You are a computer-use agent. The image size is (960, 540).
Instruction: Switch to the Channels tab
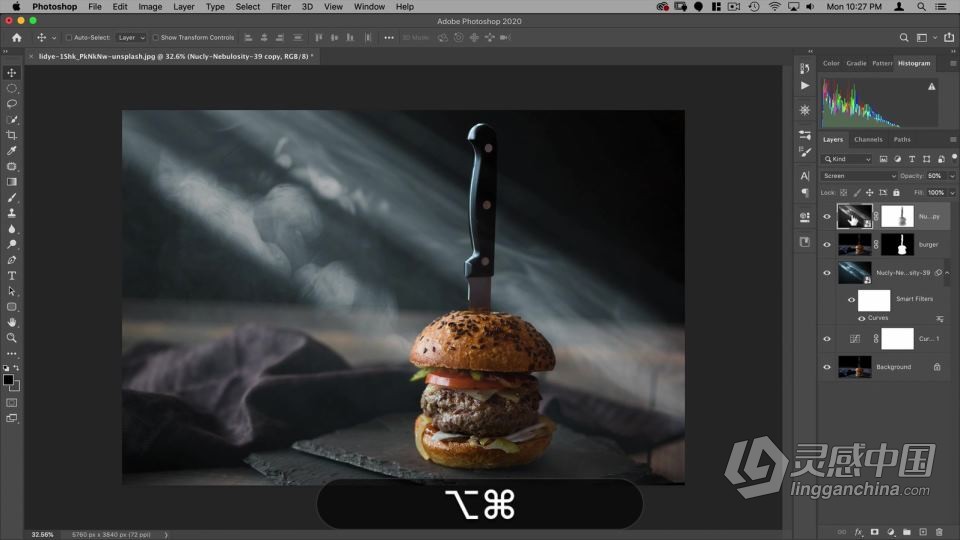tap(868, 140)
